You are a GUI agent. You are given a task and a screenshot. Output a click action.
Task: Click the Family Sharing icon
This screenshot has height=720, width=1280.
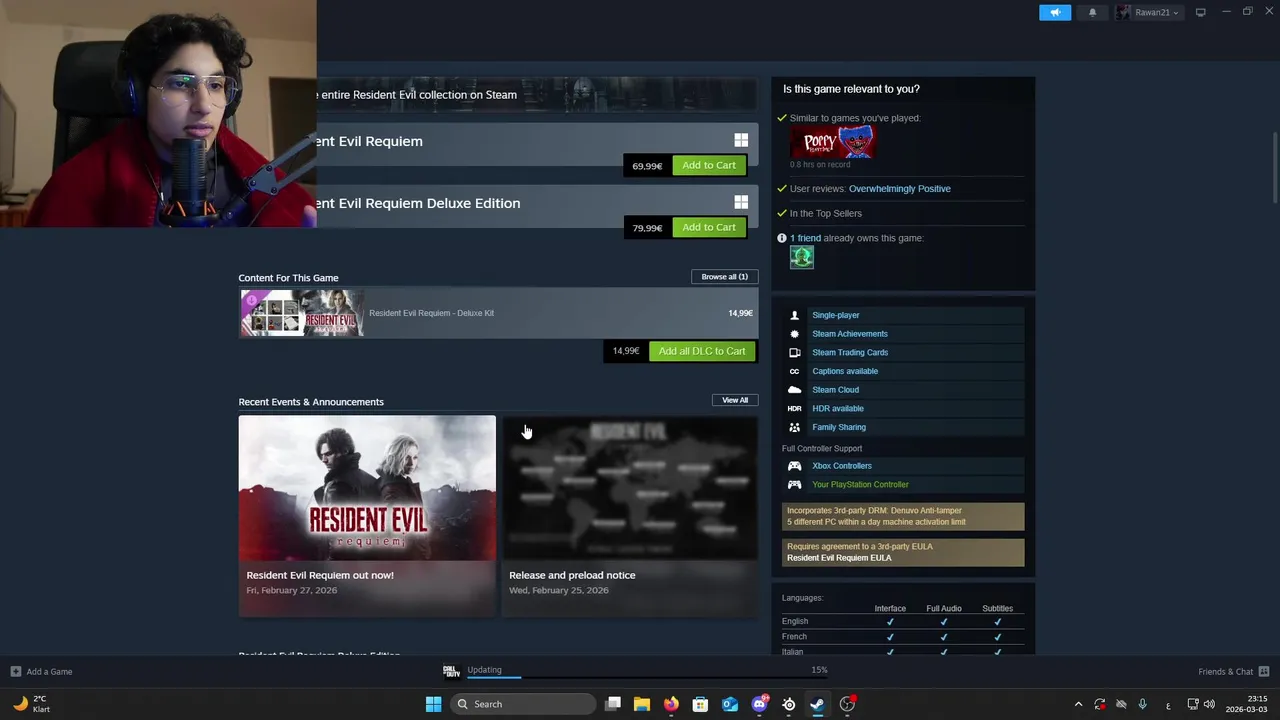click(x=794, y=427)
